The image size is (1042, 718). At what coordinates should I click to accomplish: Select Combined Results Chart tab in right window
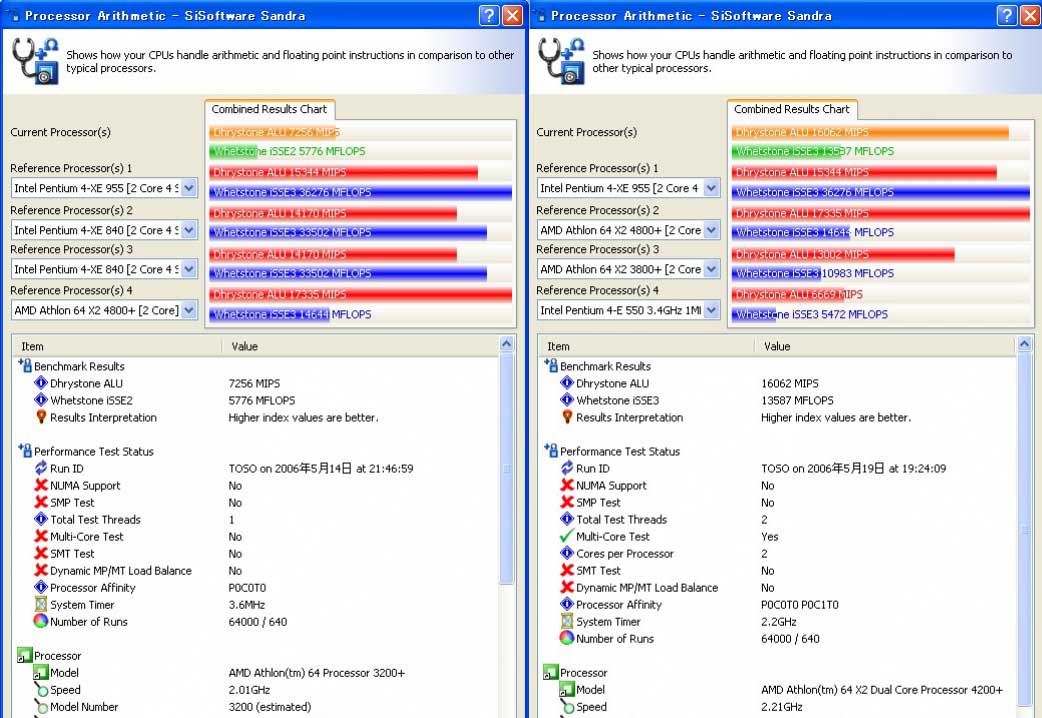pyautogui.click(x=791, y=109)
